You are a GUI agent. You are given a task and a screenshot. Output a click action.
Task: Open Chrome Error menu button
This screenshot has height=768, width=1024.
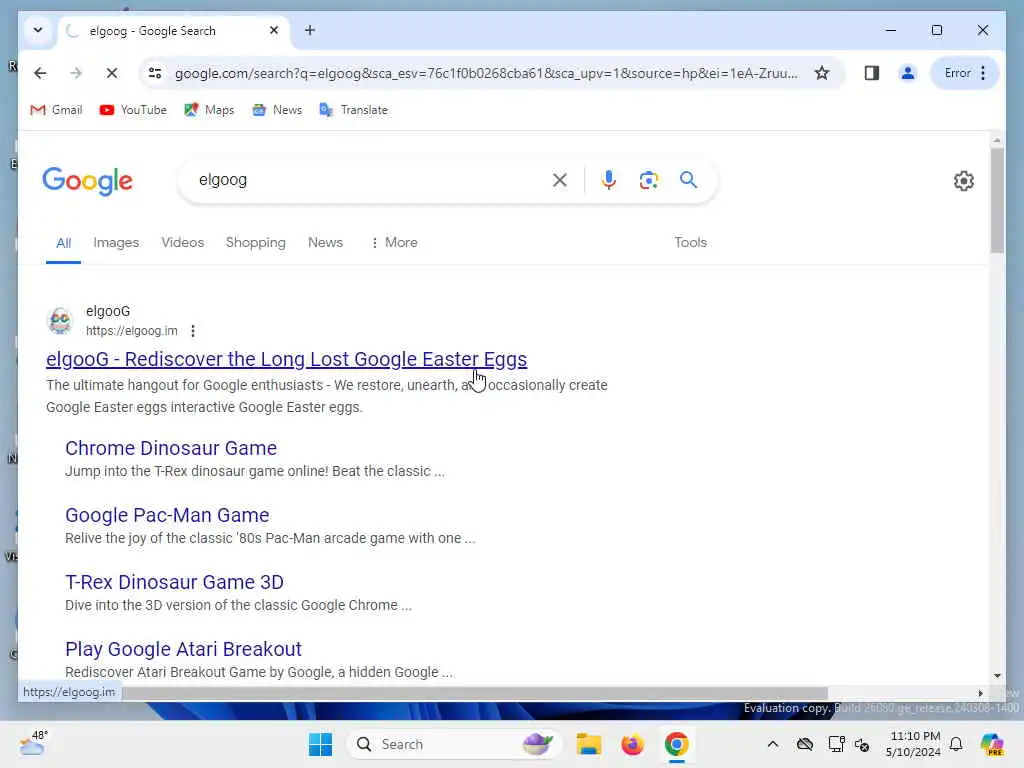965,73
